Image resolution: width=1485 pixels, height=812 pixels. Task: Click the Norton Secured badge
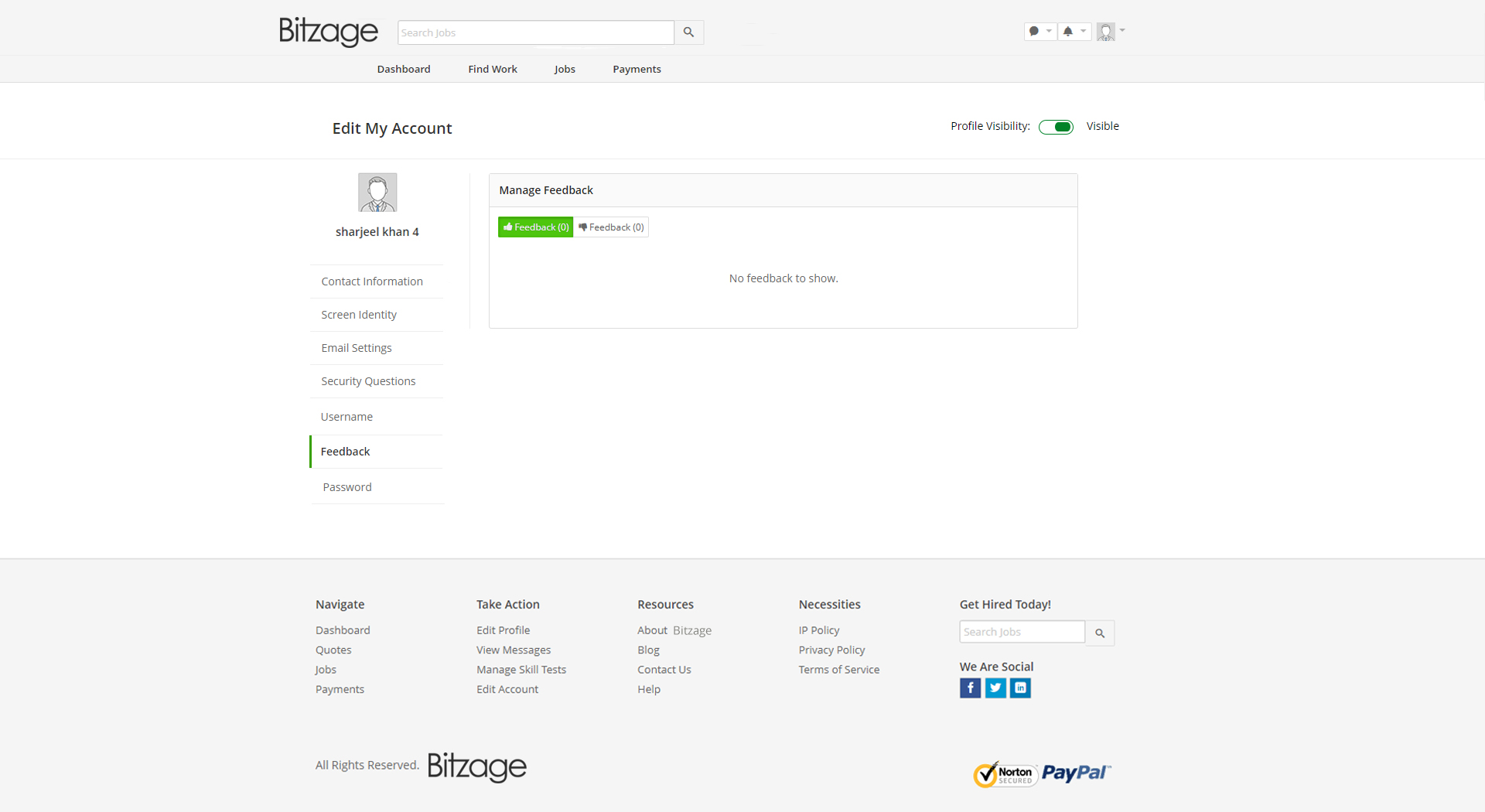1005,774
